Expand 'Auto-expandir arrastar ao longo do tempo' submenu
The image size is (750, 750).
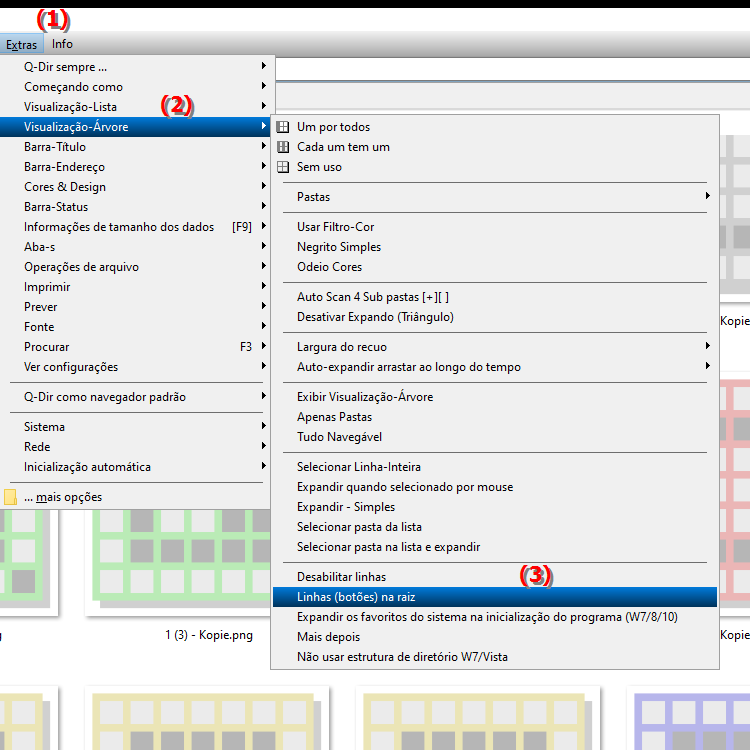click(495, 367)
